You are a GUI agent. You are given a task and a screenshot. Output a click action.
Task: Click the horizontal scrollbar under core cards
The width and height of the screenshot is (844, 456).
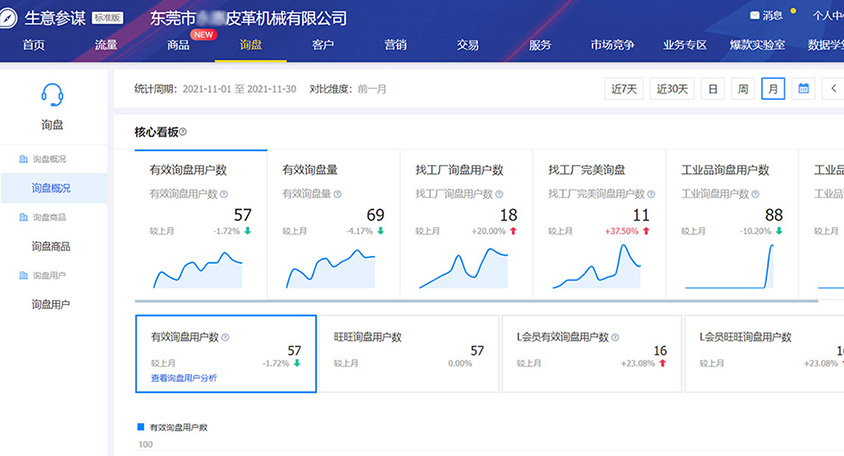tap(476, 301)
